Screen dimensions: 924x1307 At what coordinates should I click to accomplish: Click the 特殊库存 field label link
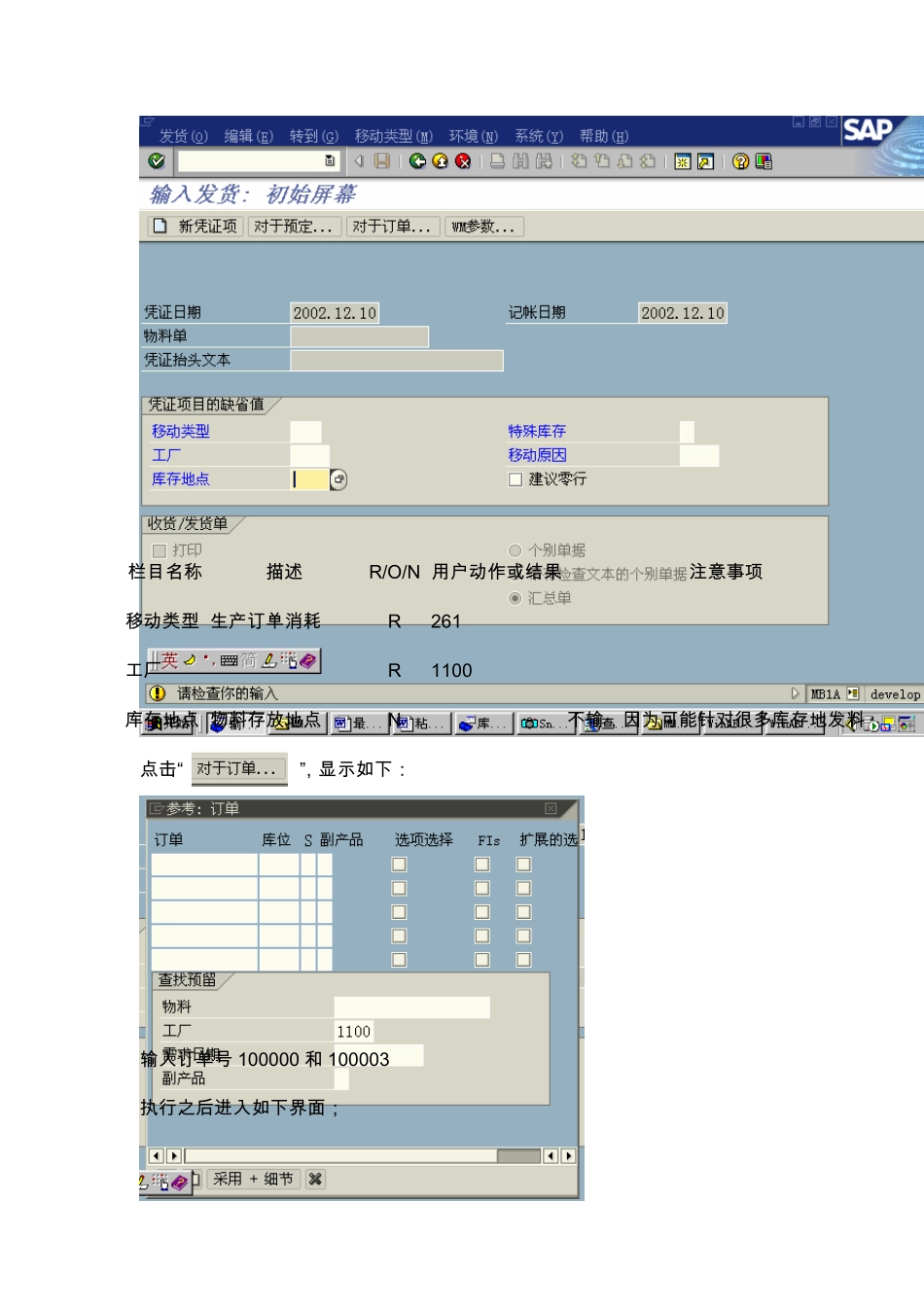point(537,432)
